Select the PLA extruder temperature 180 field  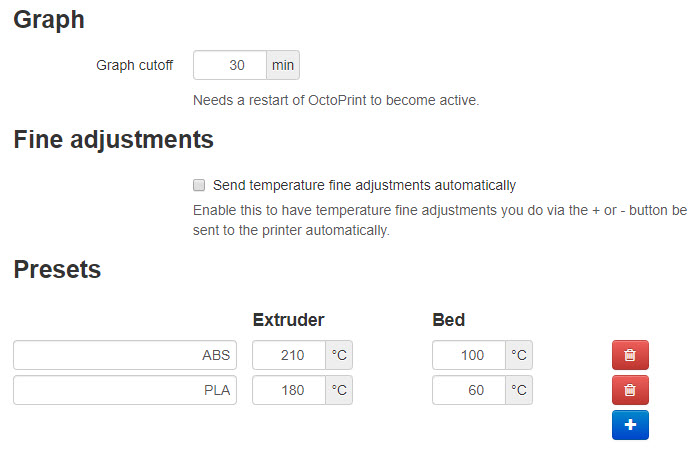pos(289,390)
